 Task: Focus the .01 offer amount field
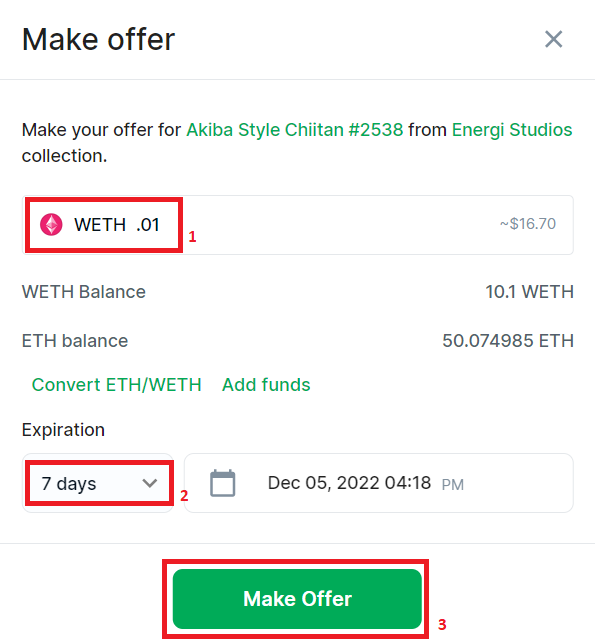148,225
